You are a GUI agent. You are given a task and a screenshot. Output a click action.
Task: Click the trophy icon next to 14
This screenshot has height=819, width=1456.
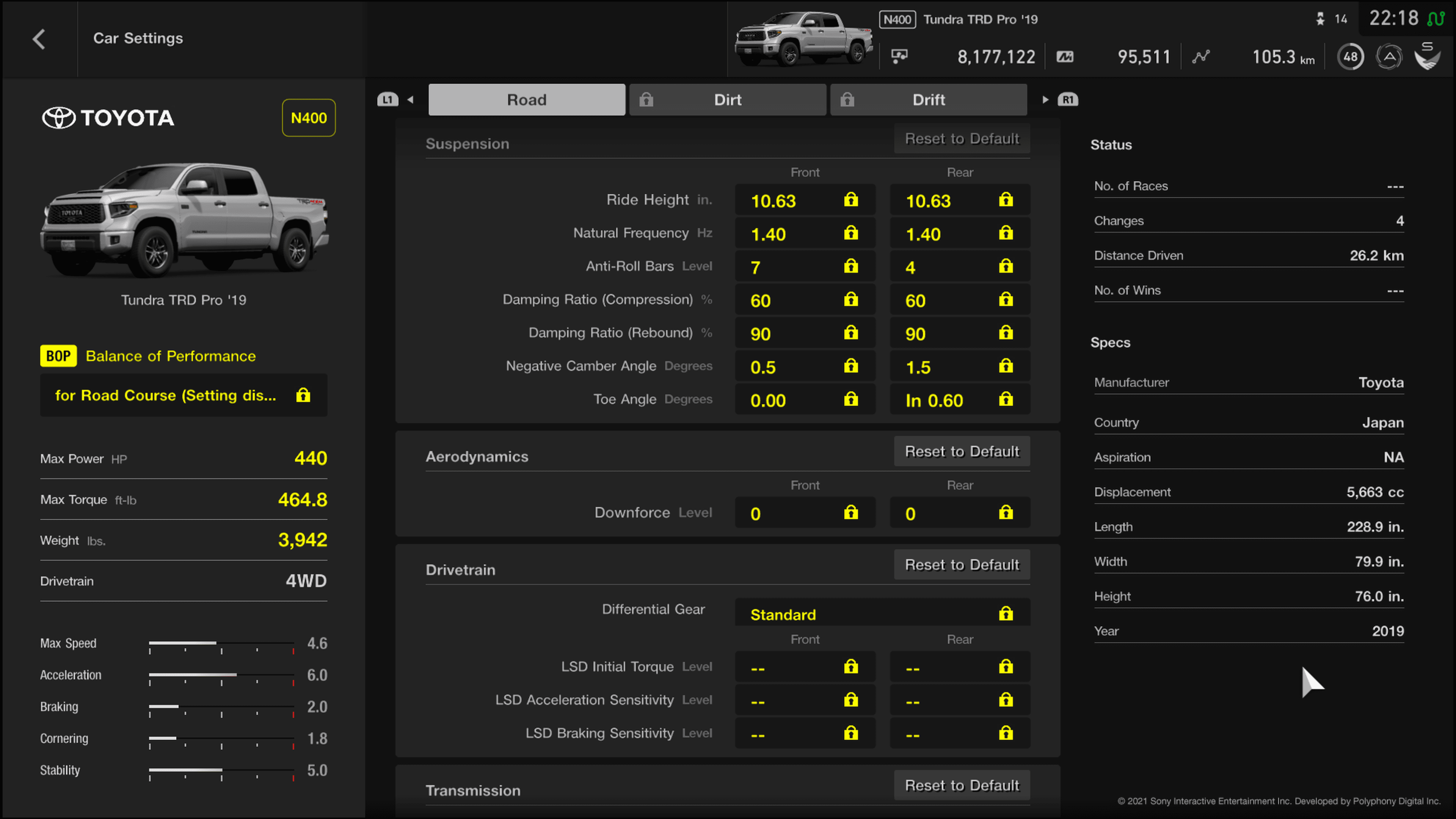pyautogui.click(x=1320, y=19)
